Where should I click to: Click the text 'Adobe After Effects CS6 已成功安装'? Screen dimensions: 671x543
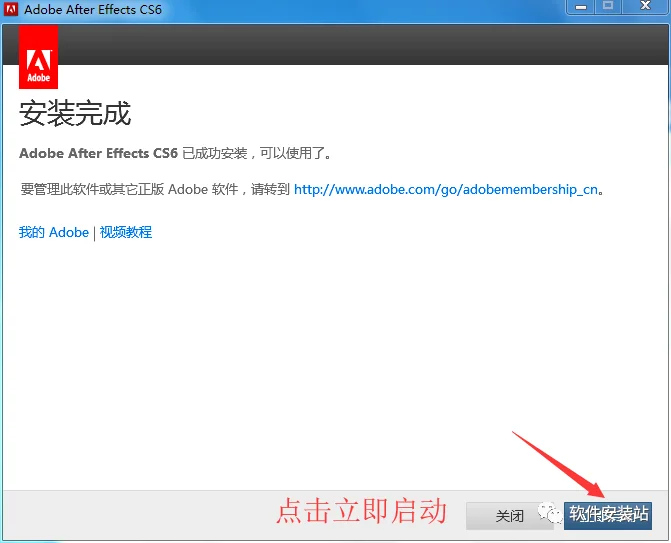tap(133, 153)
